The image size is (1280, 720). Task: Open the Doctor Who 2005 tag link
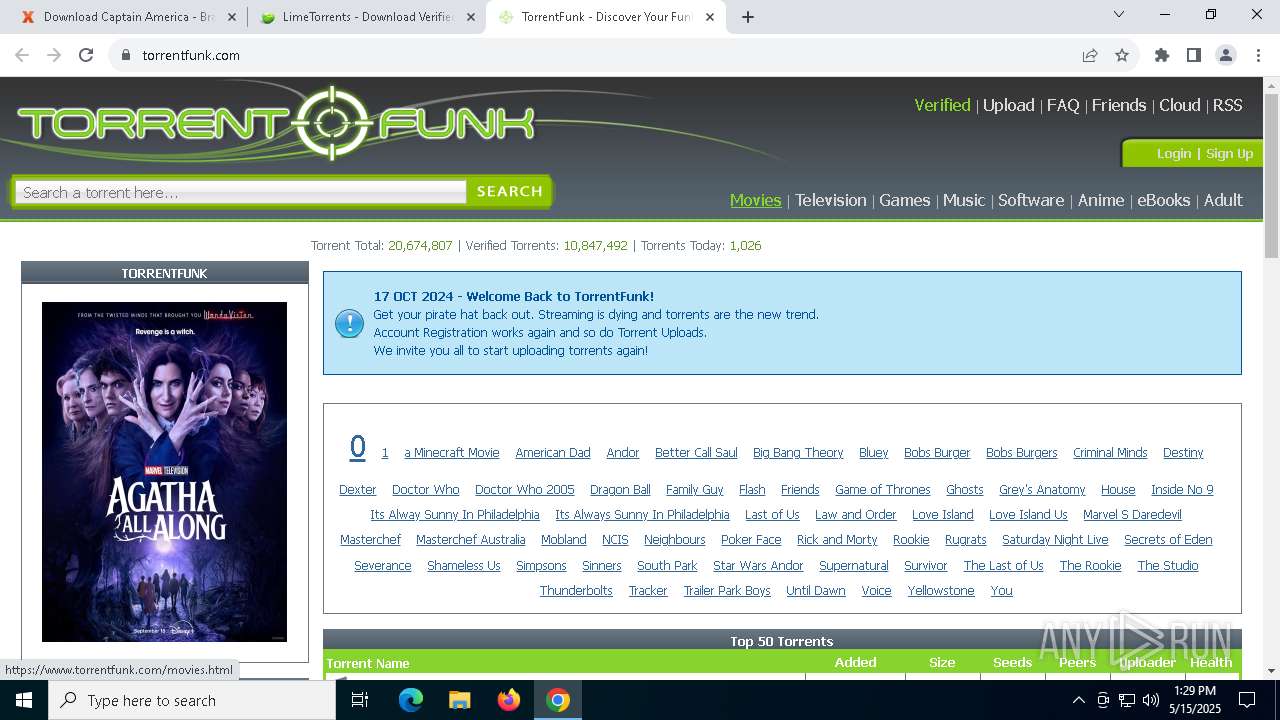pyautogui.click(x=525, y=489)
